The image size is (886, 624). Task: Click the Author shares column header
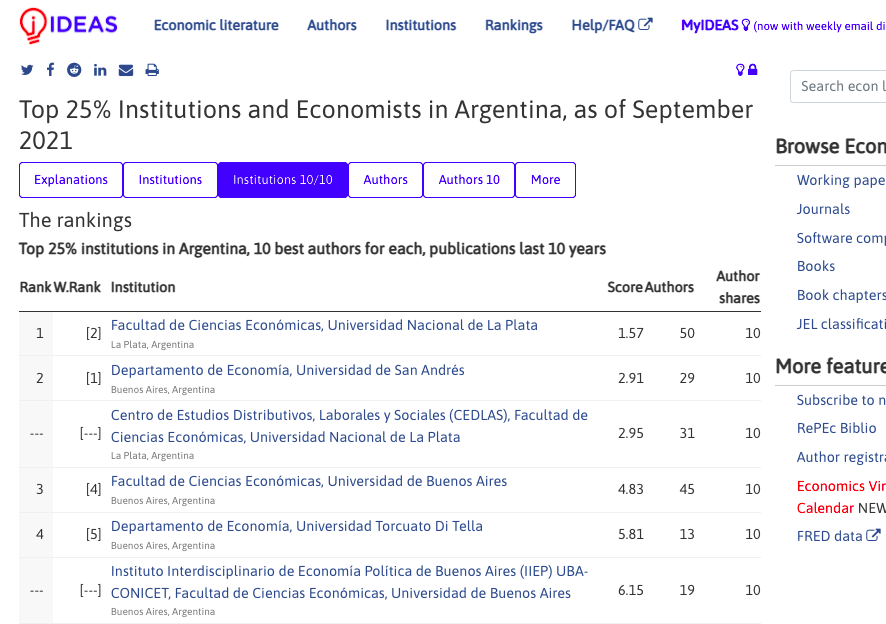739,287
